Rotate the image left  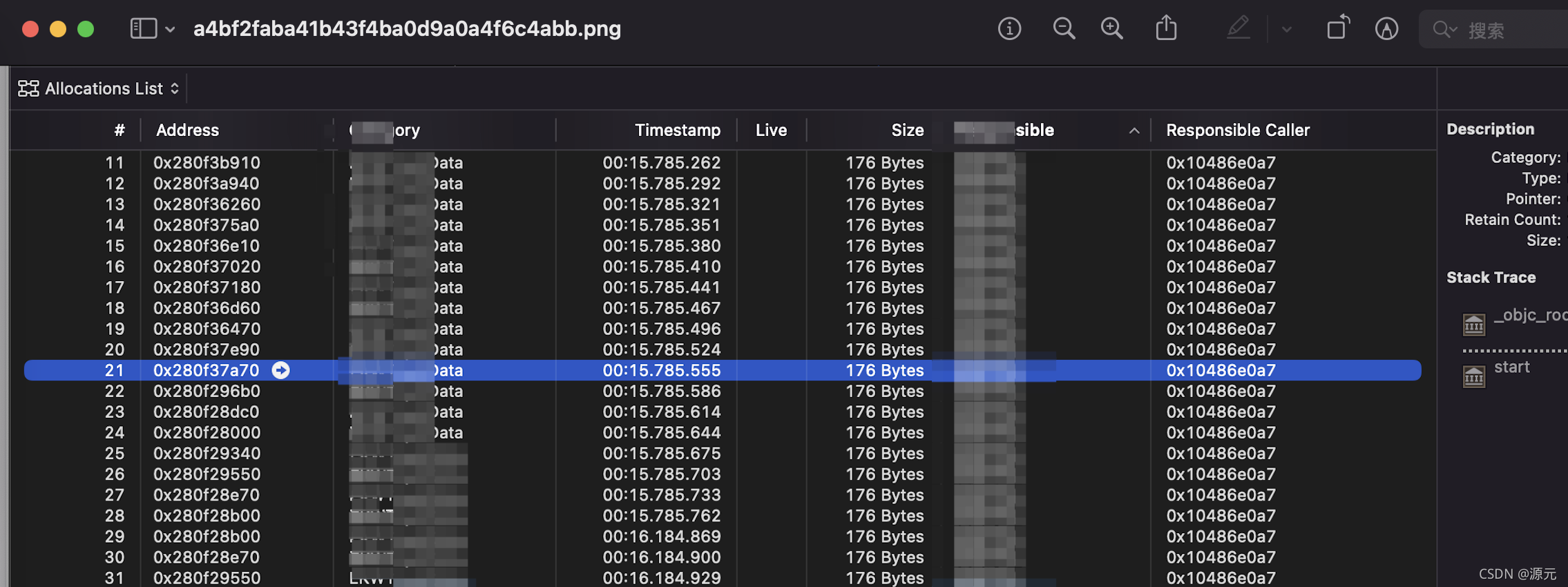pyautogui.click(x=1338, y=27)
